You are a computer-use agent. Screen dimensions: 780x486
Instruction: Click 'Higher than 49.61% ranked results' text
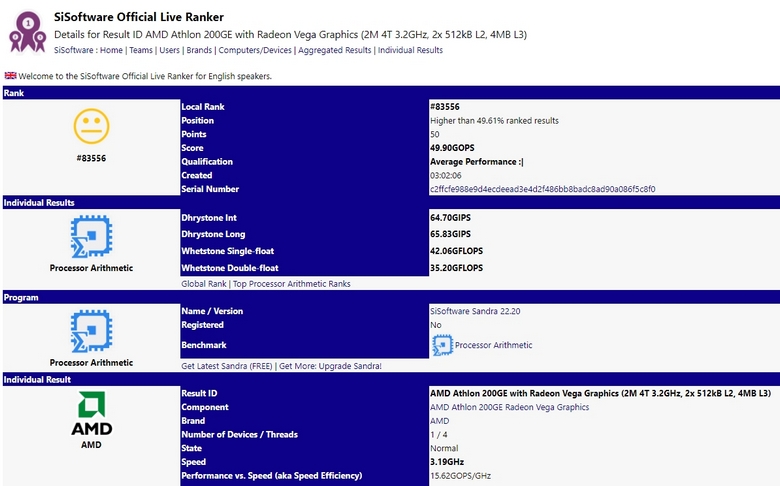point(494,120)
